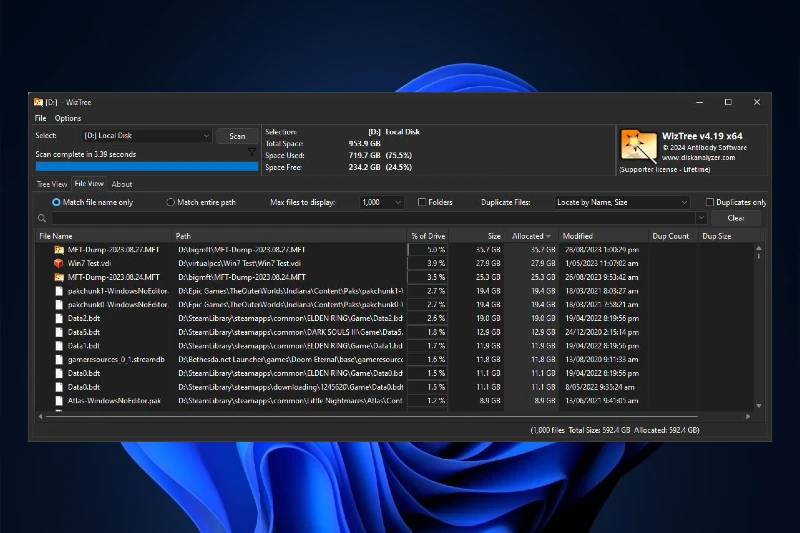The height and width of the screenshot is (533, 800).
Task: Click the horizontal scrollbar left arrow
Action: (x=41, y=417)
